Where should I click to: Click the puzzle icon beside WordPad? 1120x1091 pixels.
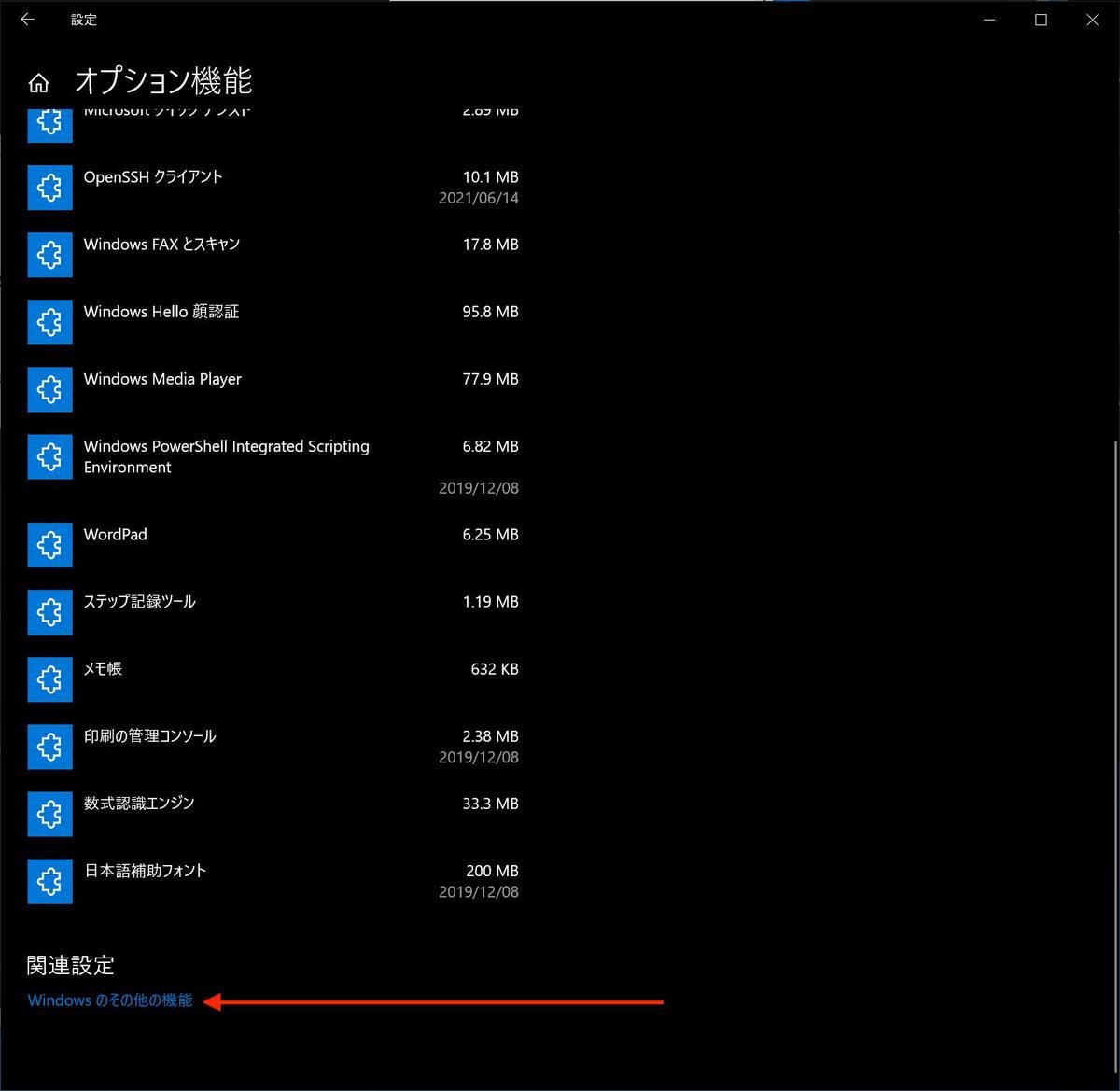pos(50,545)
